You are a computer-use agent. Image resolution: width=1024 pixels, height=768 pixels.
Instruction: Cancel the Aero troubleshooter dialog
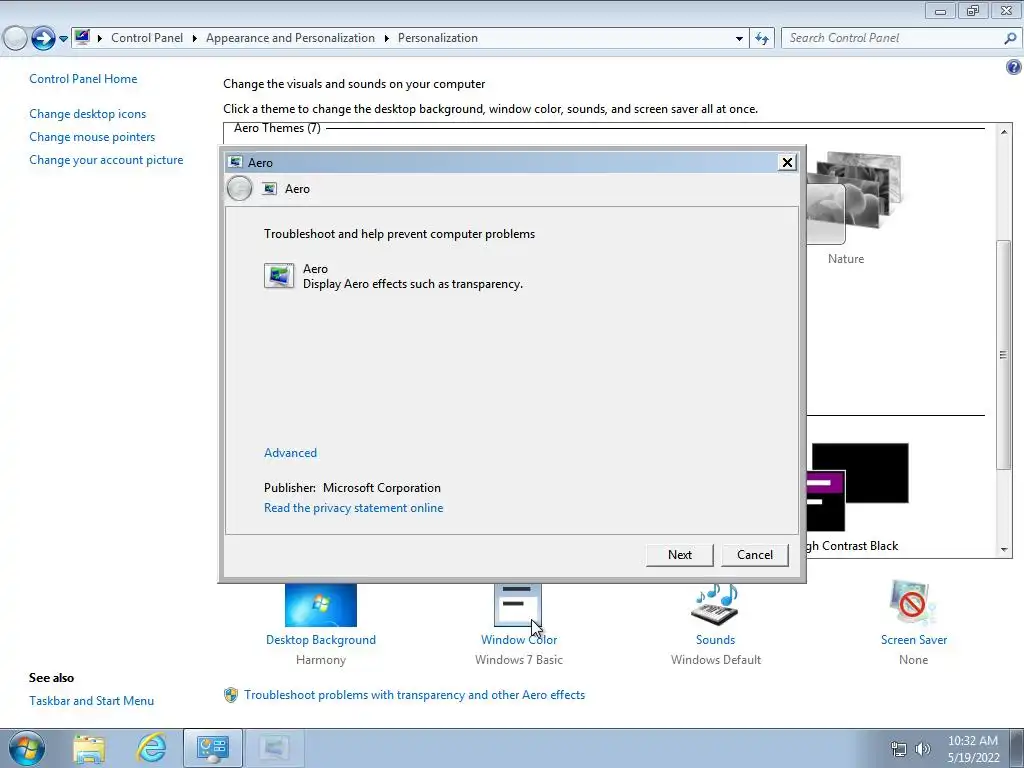click(x=755, y=554)
